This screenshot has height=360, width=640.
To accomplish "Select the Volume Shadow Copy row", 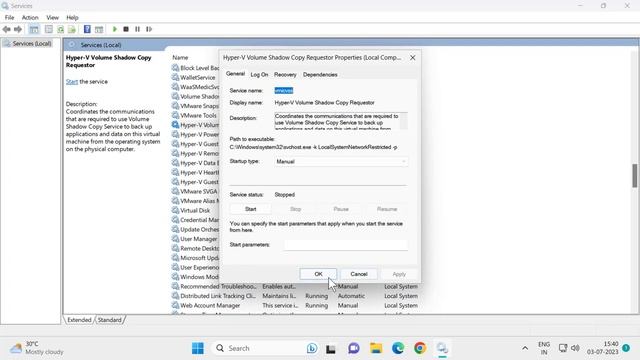I will 195,96.
